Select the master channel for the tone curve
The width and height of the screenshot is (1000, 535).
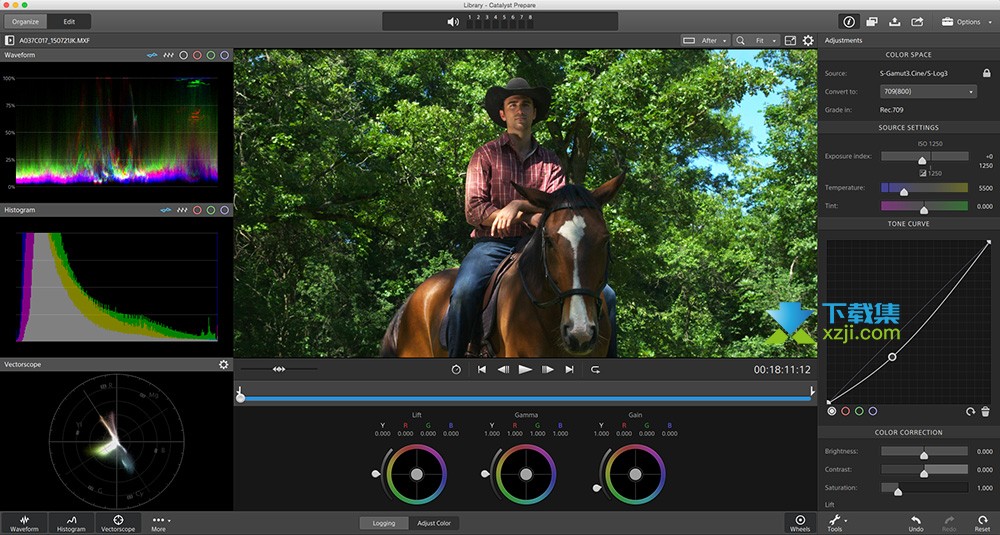click(832, 411)
